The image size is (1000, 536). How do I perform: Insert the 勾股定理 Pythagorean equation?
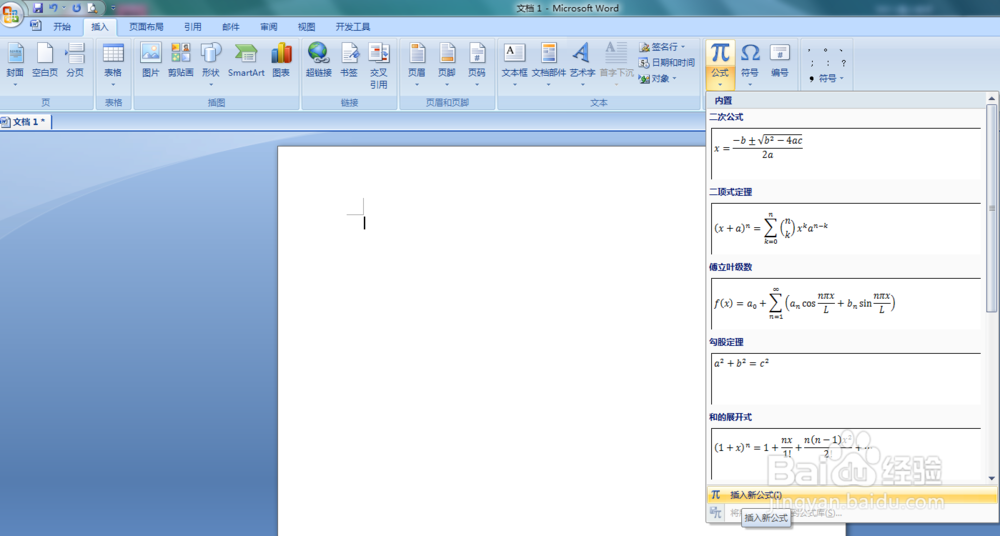click(x=846, y=378)
